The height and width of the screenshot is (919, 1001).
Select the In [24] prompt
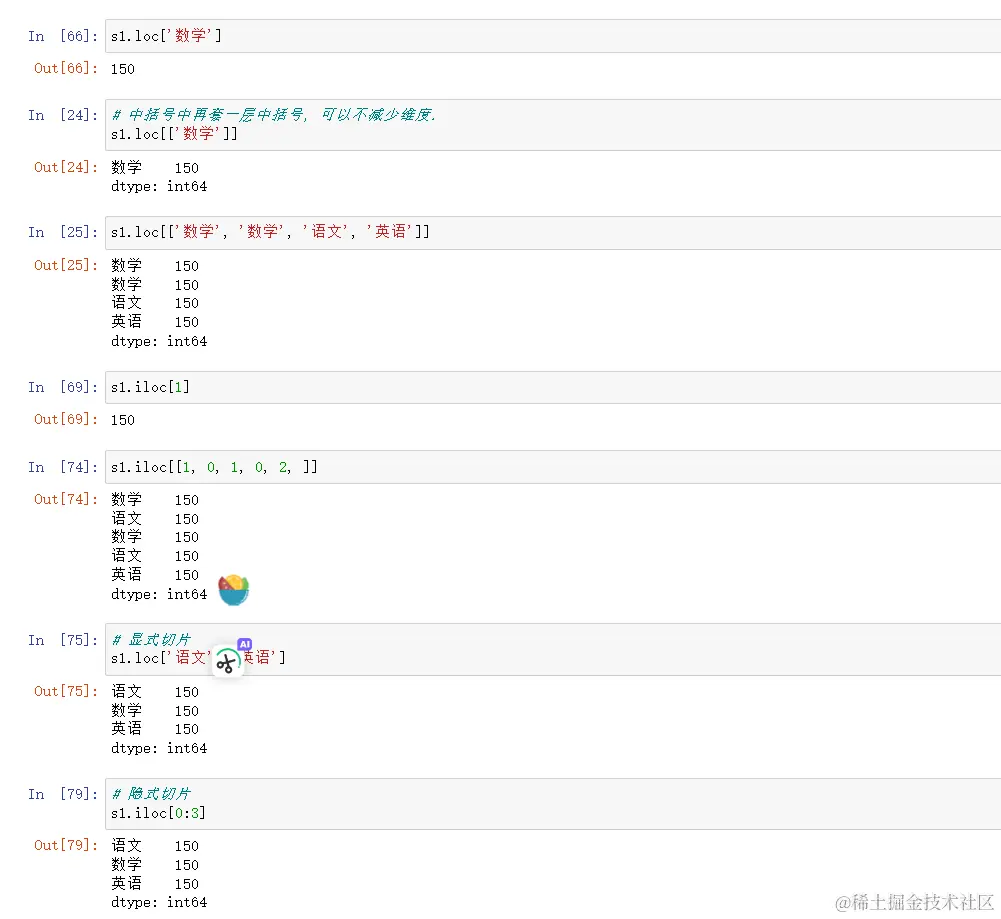click(x=63, y=116)
